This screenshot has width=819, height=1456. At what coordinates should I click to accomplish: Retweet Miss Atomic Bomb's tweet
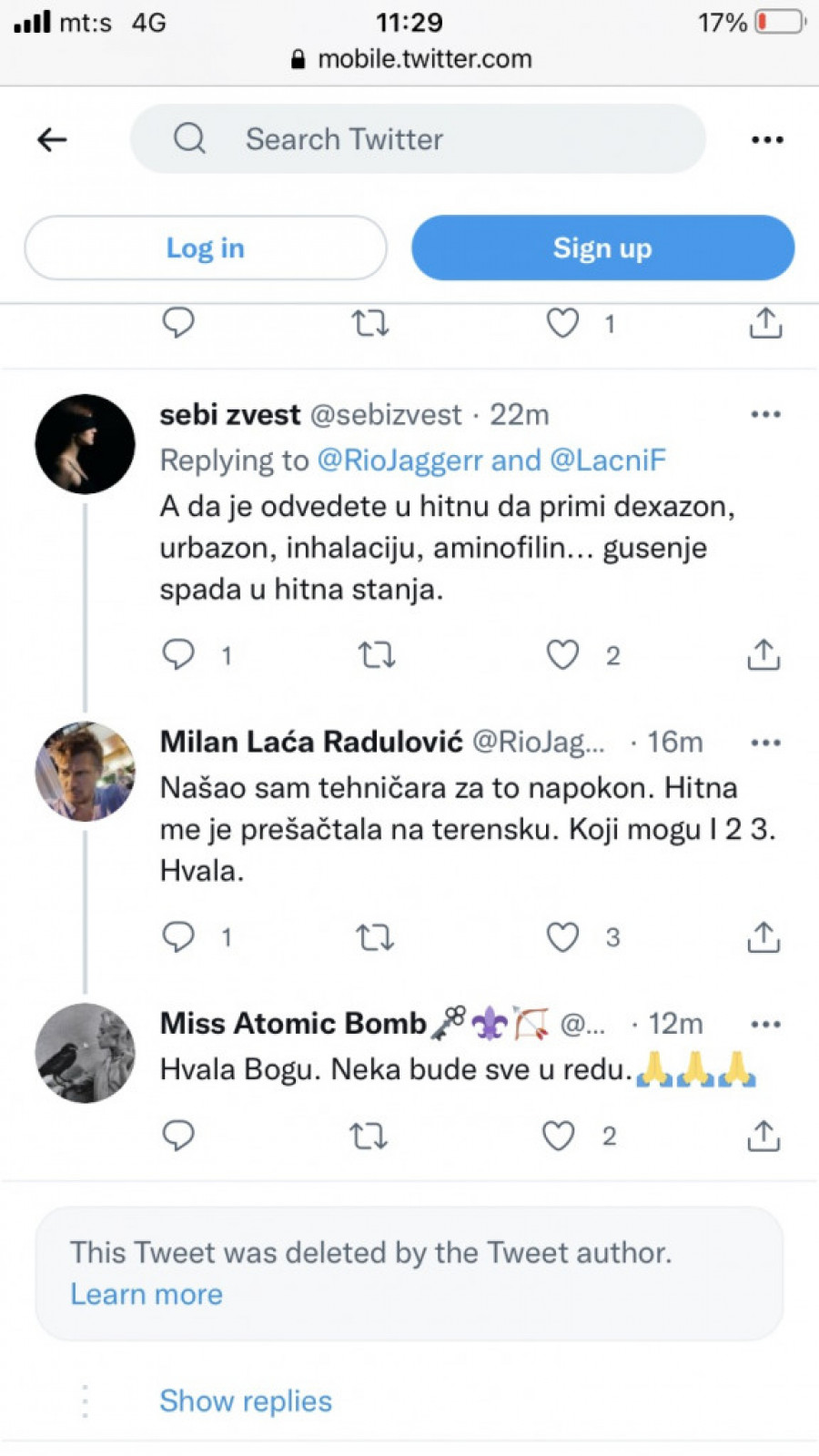click(x=369, y=1135)
